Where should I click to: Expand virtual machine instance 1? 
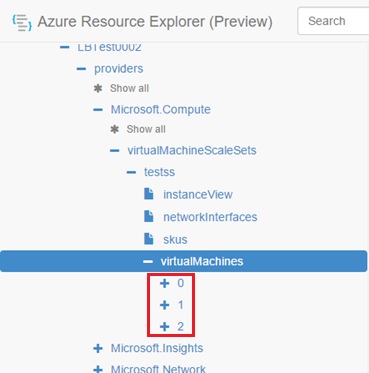click(164, 305)
